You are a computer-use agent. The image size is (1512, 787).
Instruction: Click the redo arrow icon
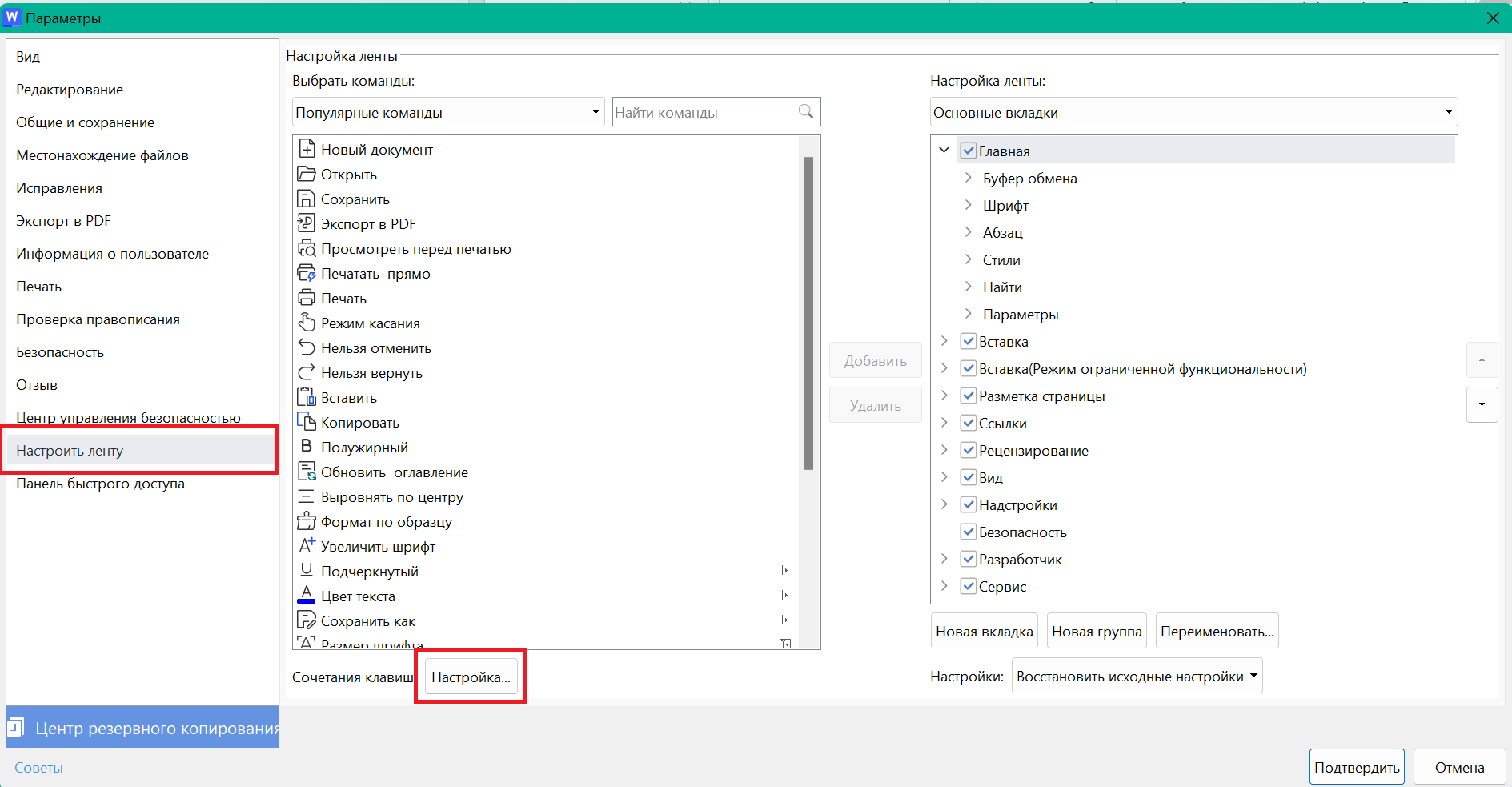click(307, 372)
